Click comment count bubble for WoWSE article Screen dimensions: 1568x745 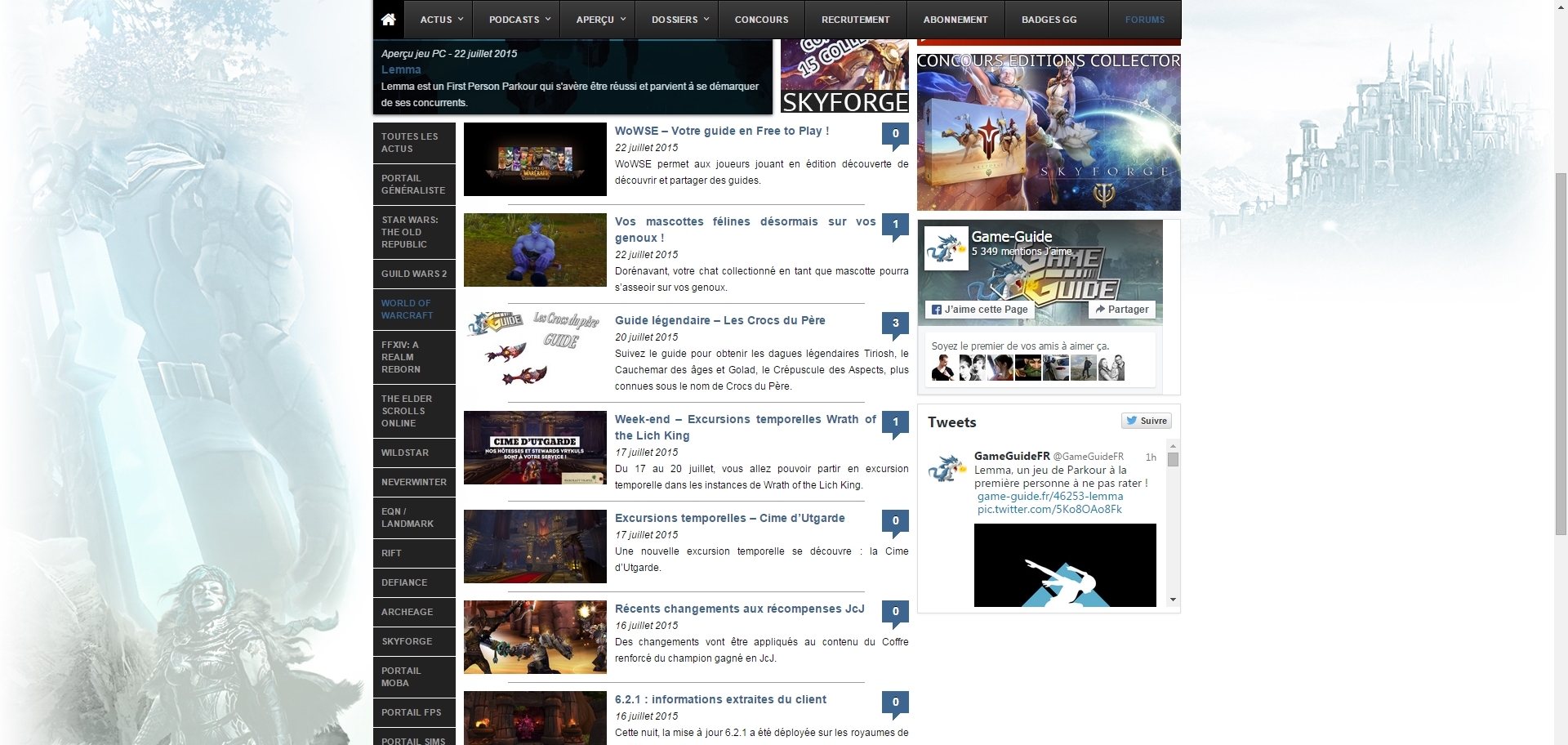click(x=895, y=135)
